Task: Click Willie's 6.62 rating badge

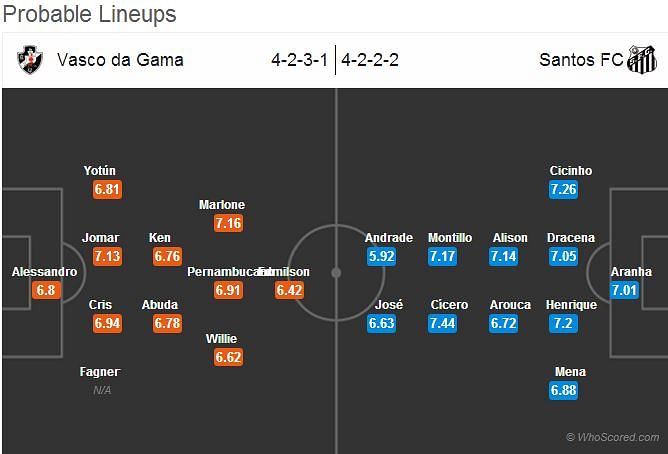Action: point(228,357)
